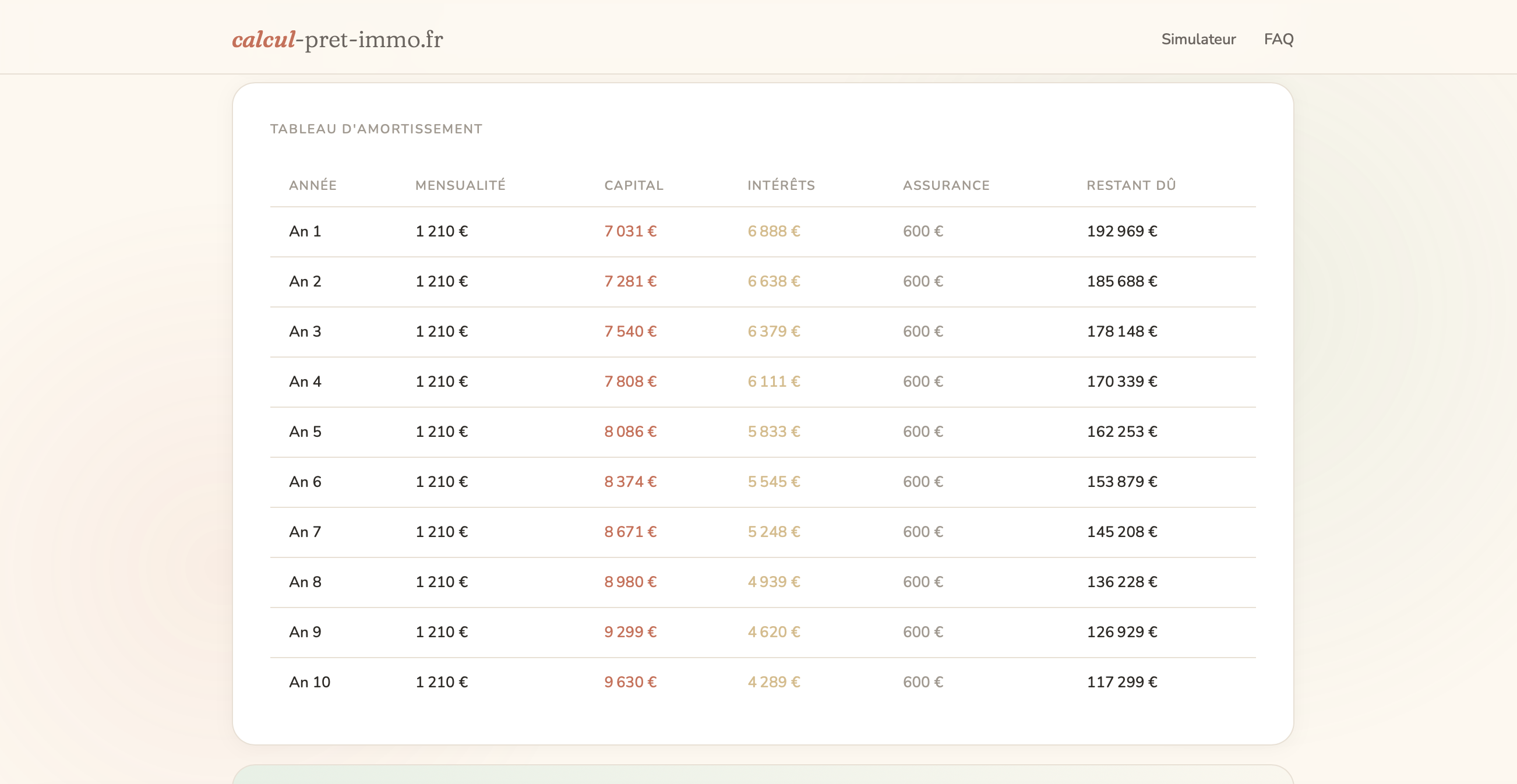Select the 'An 7' row label
Image resolution: width=1517 pixels, height=784 pixels.
click(305, 531)
